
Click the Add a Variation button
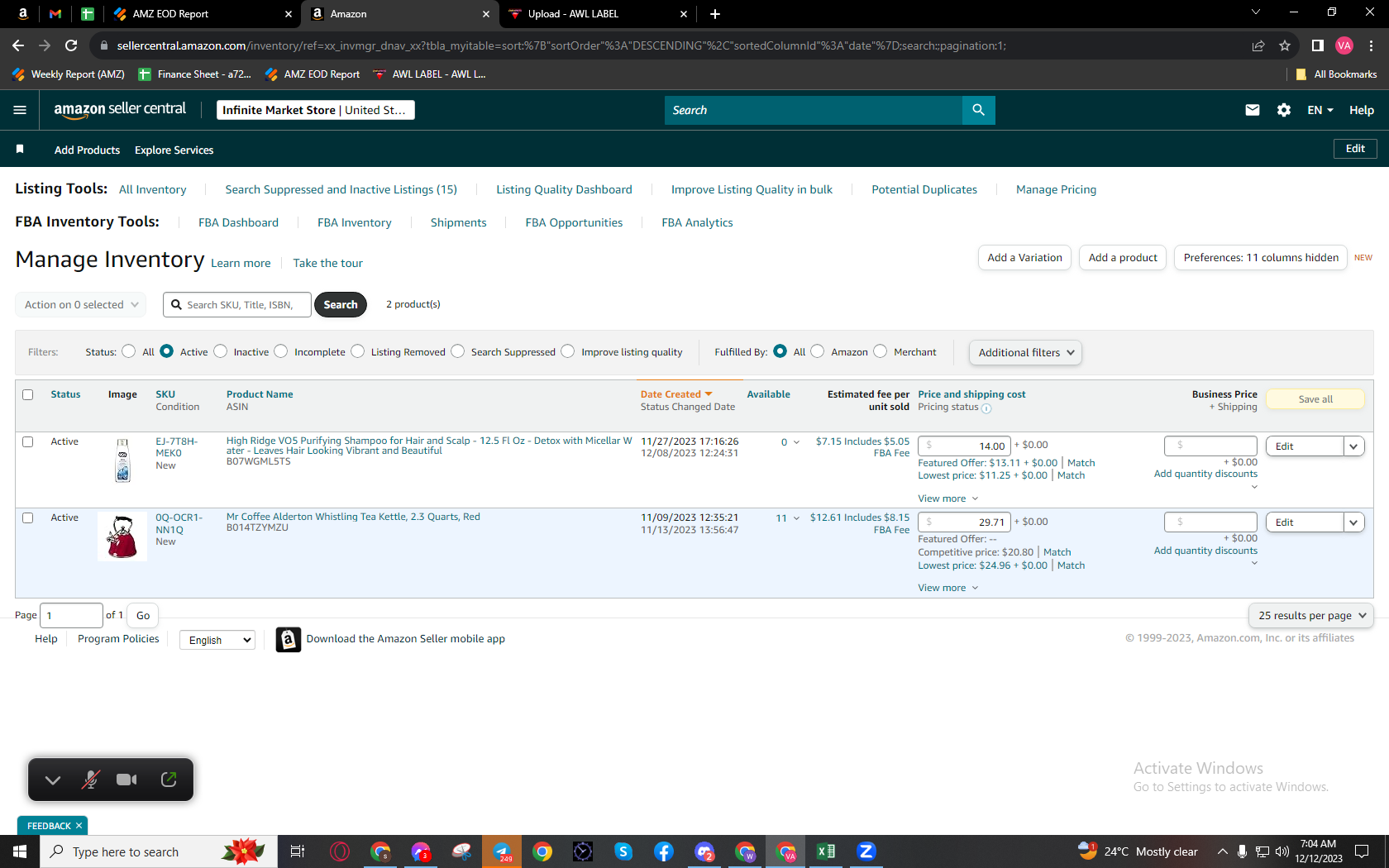(x=1024, y=258)
